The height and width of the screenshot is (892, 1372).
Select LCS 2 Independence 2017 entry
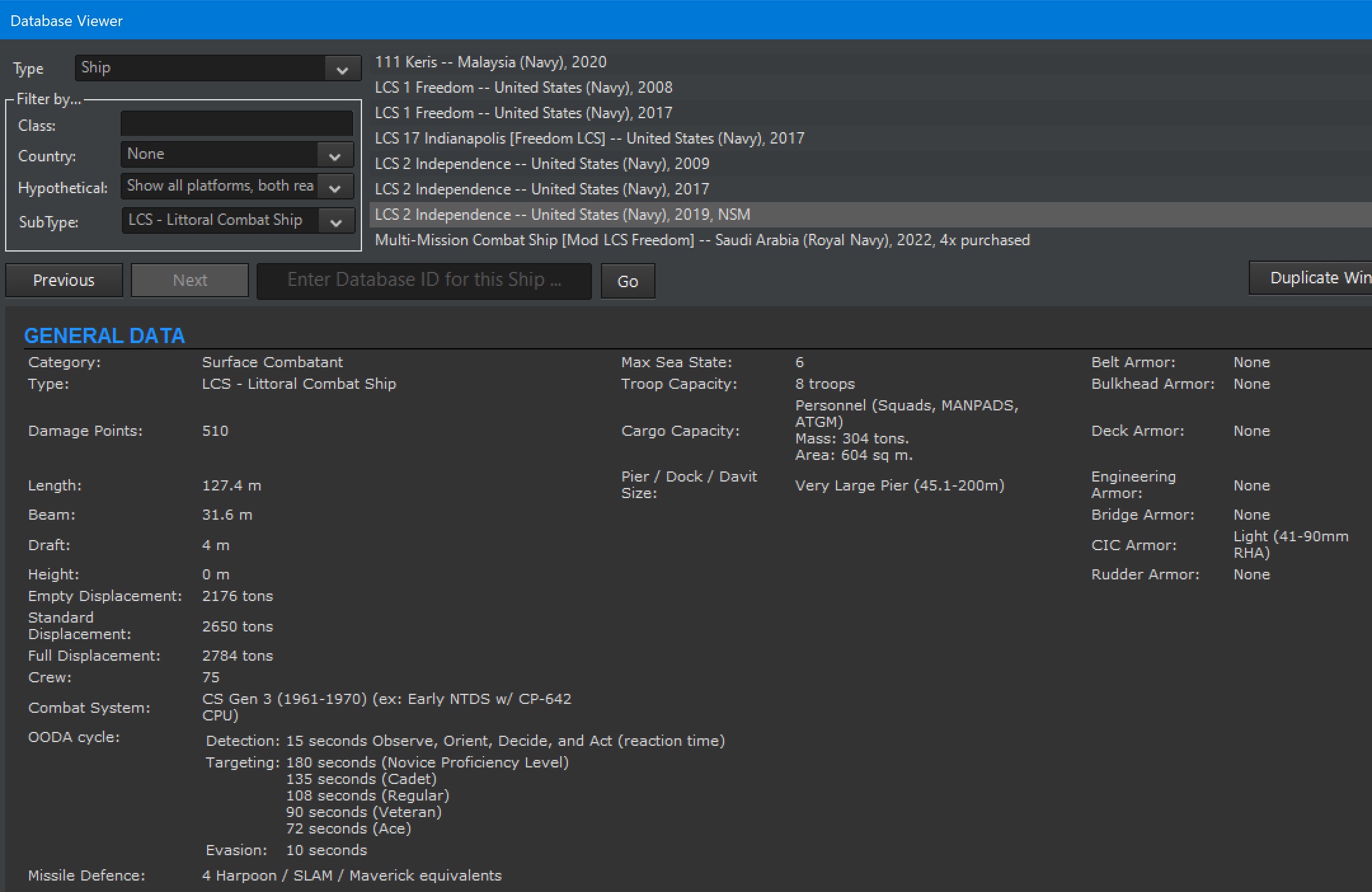pos(542,189)
